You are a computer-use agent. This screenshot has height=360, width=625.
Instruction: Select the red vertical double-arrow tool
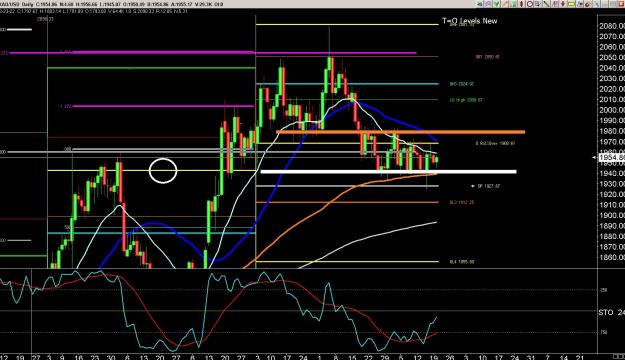click(x=521, y=4)
